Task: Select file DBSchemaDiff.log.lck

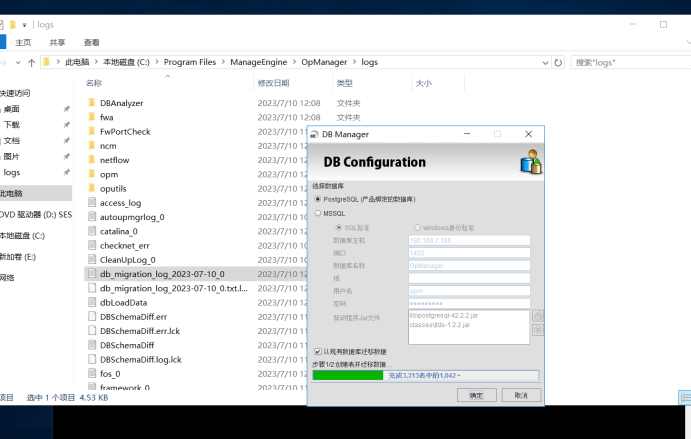Action: [141, 359]
